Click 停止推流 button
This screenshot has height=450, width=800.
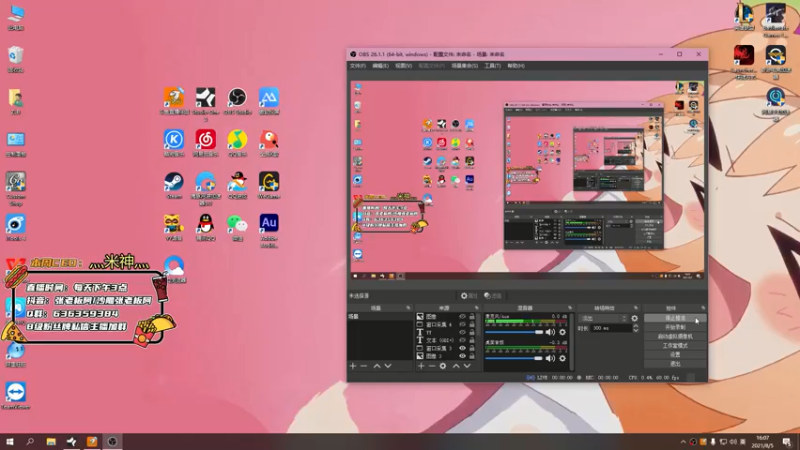(675, 318)
